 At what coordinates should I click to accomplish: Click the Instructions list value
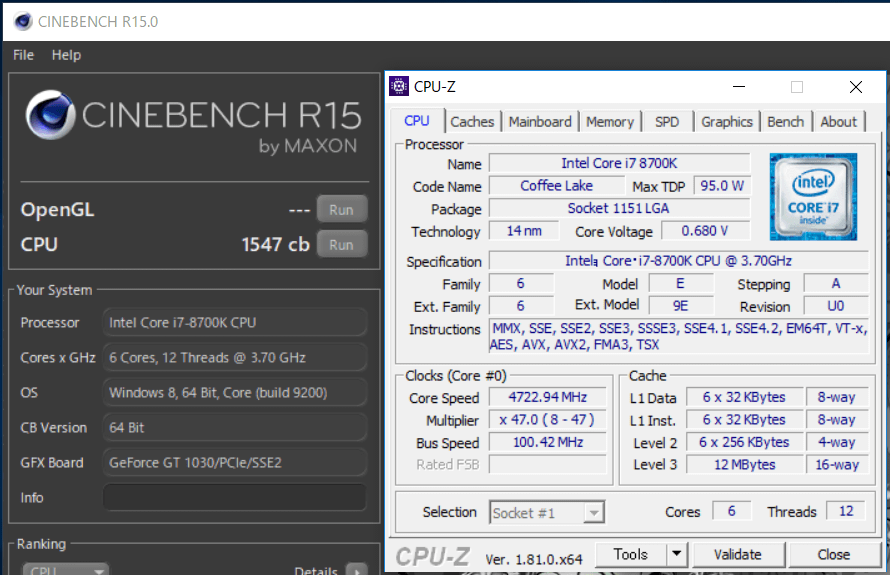678,336
